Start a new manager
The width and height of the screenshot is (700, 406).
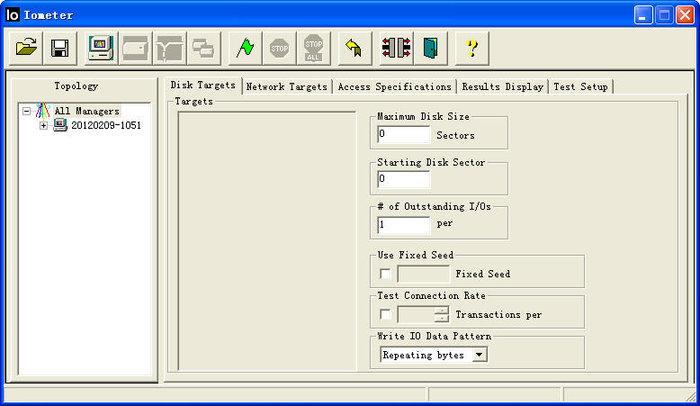[x=101, y=48]
